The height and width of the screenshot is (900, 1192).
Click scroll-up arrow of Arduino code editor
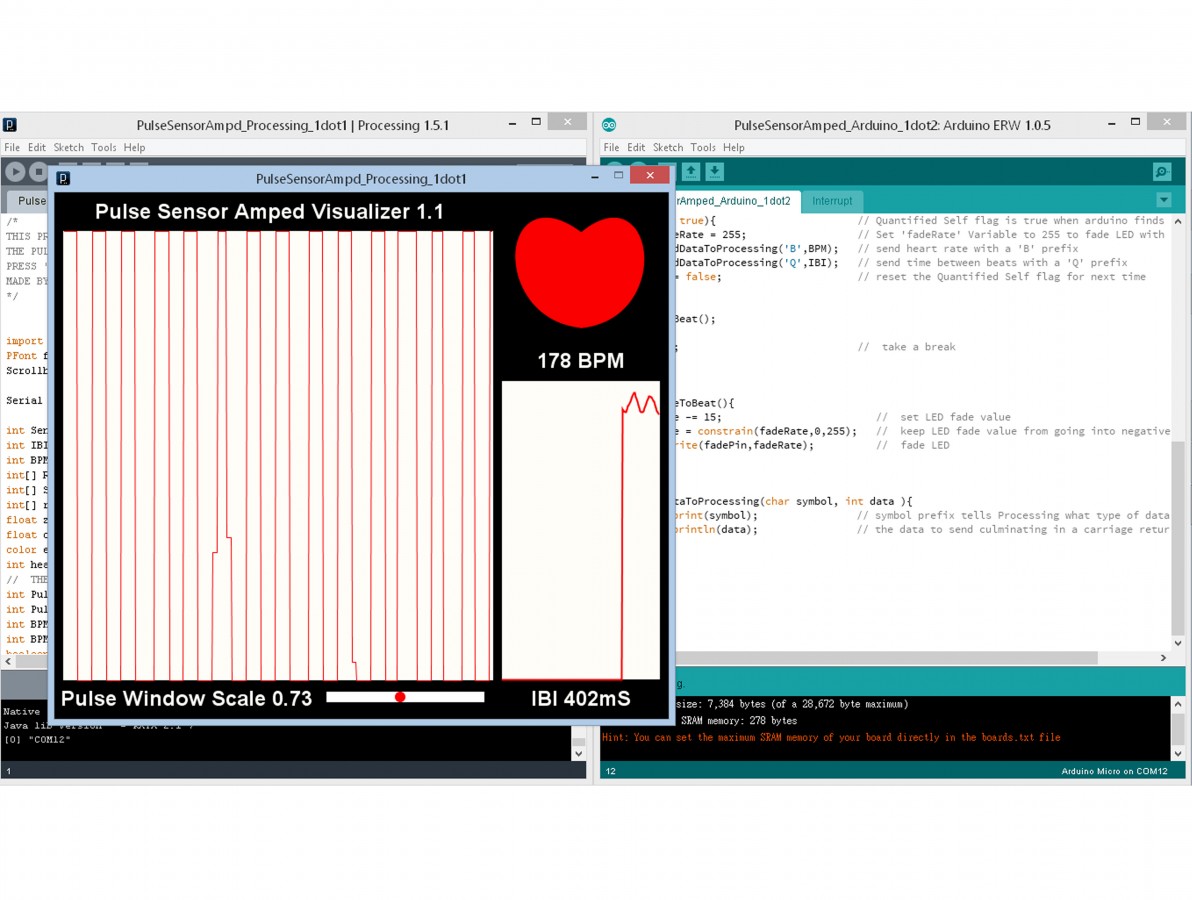[x=1177, y=221]
